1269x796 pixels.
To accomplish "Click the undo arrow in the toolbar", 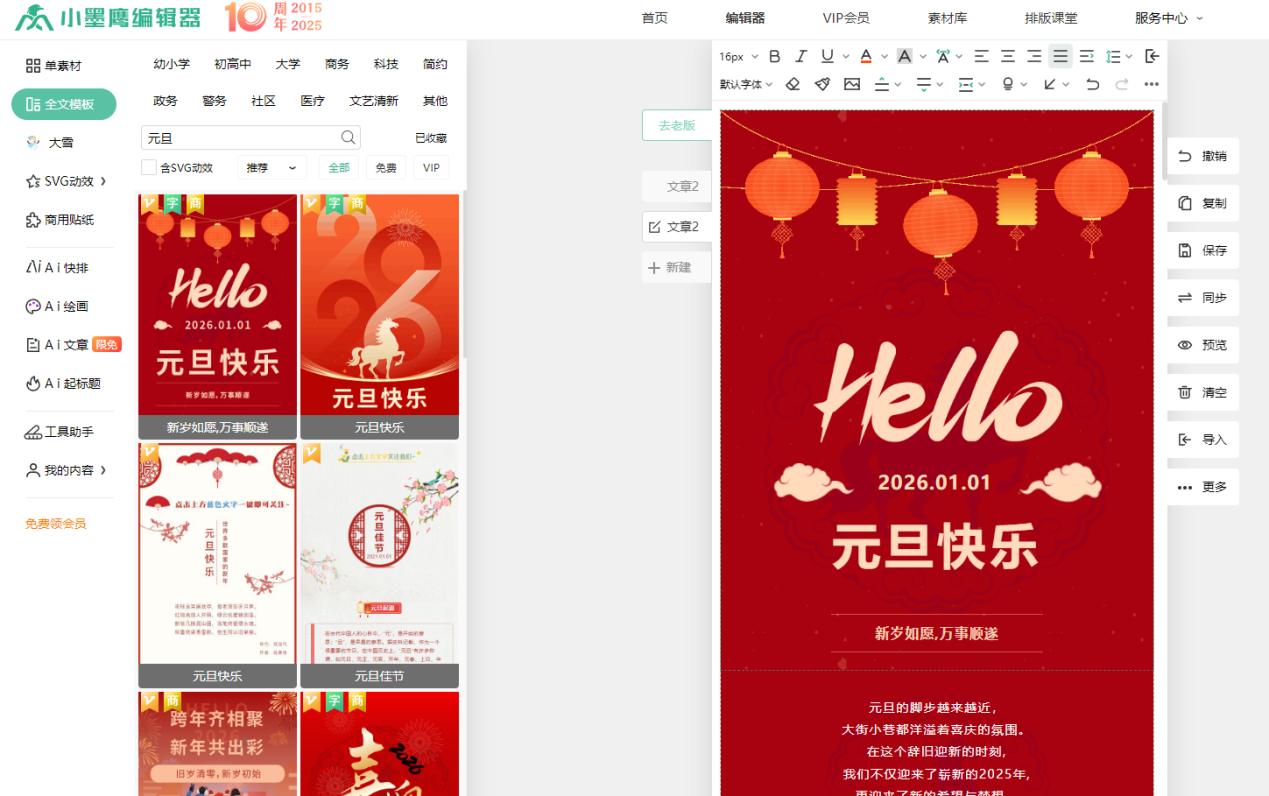I will [1092, 84].
